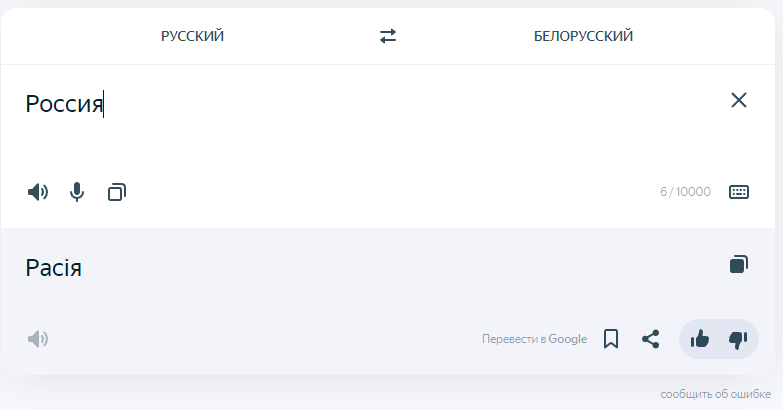Screen dimensions: 783x410
Task: Play audio of the Belarusian translation
Action: [x=38, y=339]
